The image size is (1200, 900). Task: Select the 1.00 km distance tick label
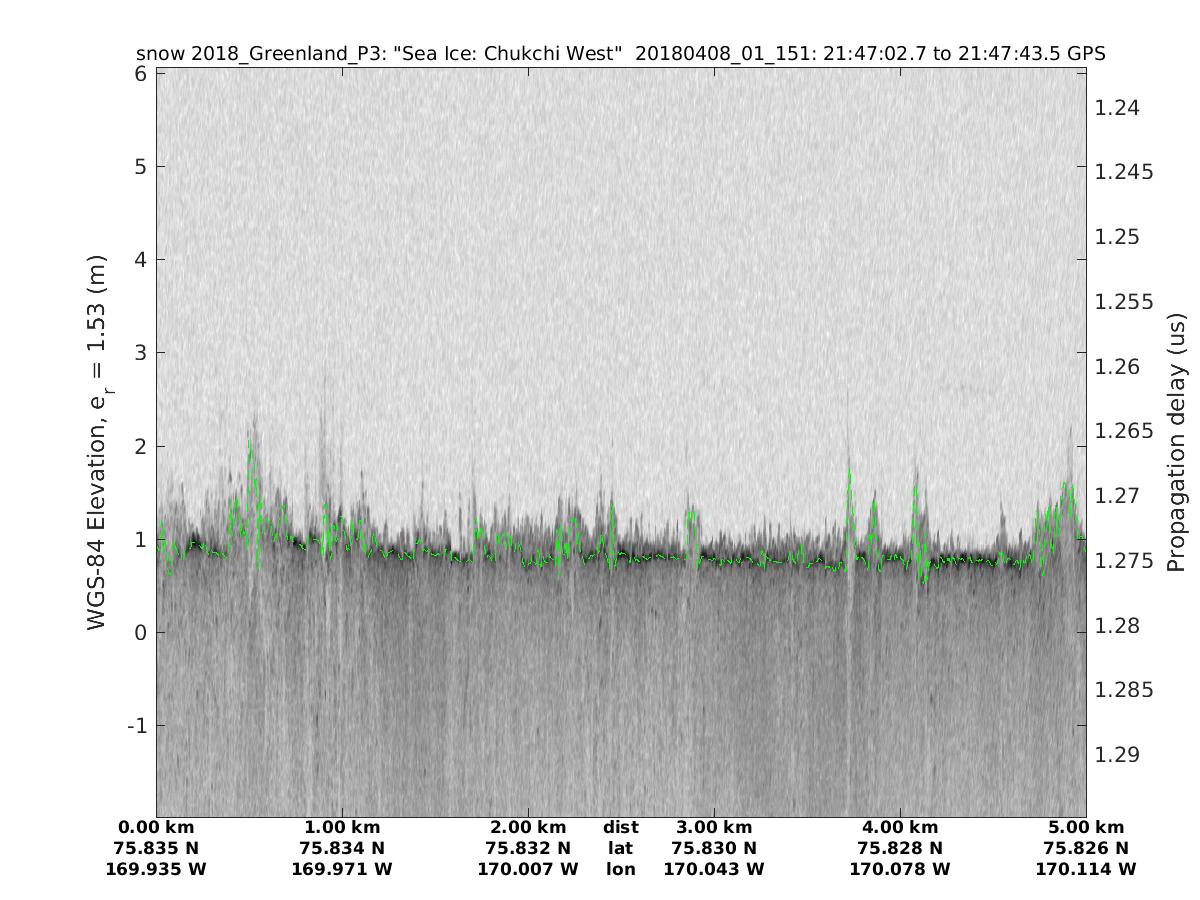click(342, 828)
